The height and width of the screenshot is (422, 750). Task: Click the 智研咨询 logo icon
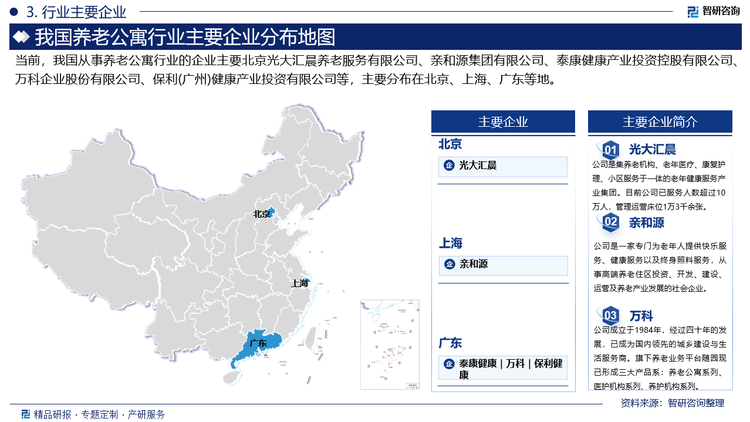[694, 11]
